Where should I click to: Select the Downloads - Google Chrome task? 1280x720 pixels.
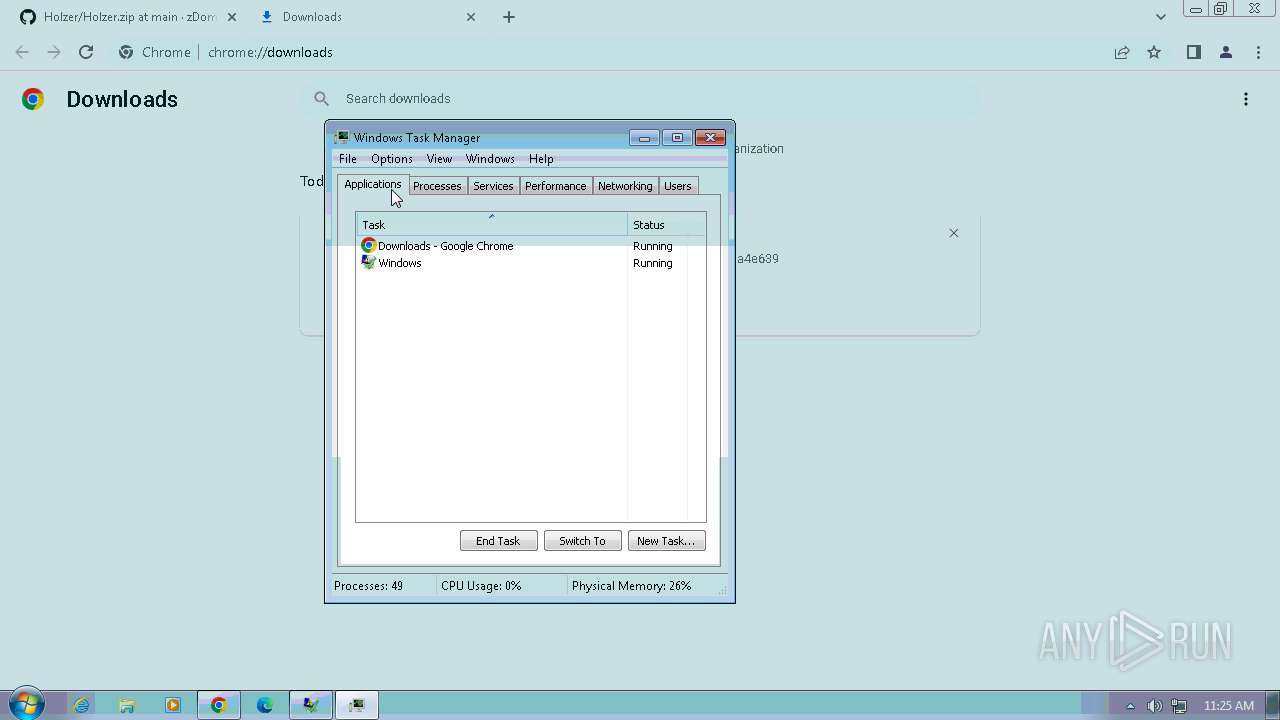click(x=531, y=246)
